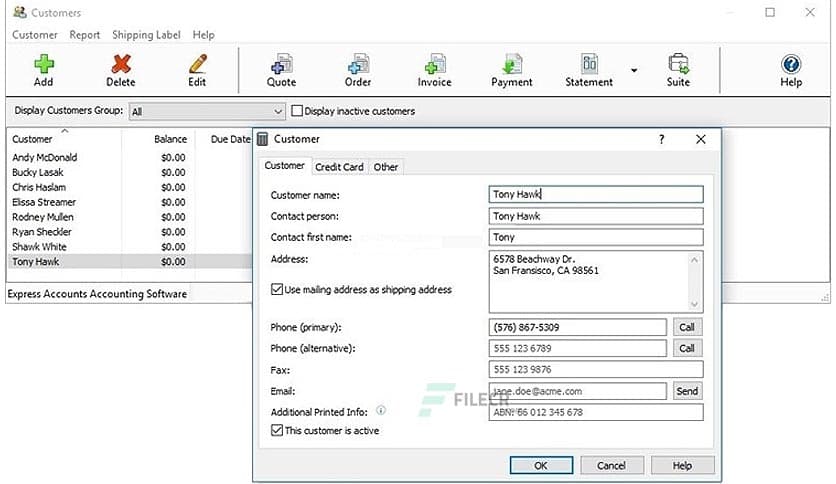
Task: Toggle Display inactive customers checkbox
Action: 297,111
